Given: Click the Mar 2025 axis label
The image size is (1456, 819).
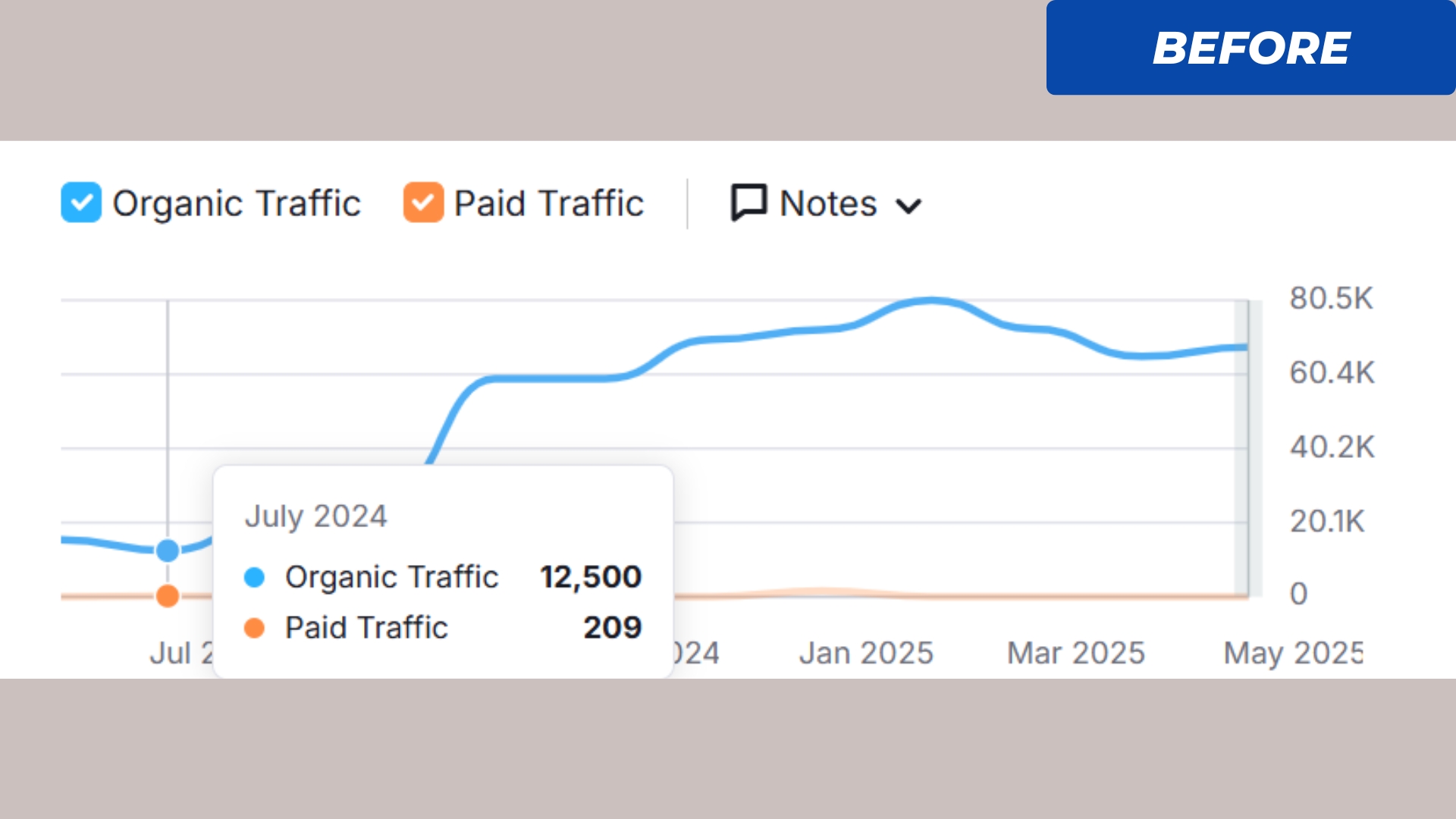Looking at the screenshot, I should [1075, 653].
